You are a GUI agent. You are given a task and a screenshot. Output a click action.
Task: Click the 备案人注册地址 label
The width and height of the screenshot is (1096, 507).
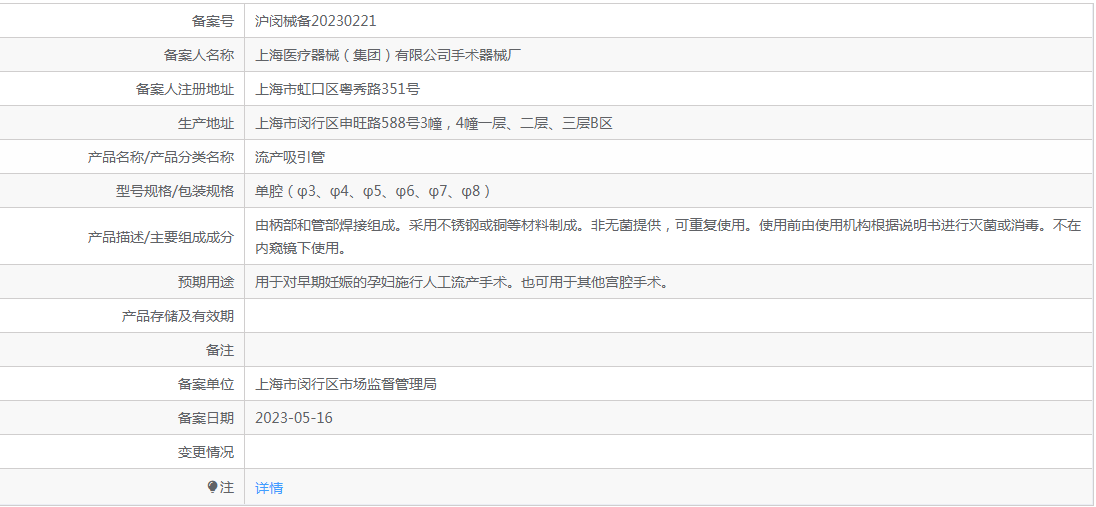pyautogui.click(x=185, y=90)
